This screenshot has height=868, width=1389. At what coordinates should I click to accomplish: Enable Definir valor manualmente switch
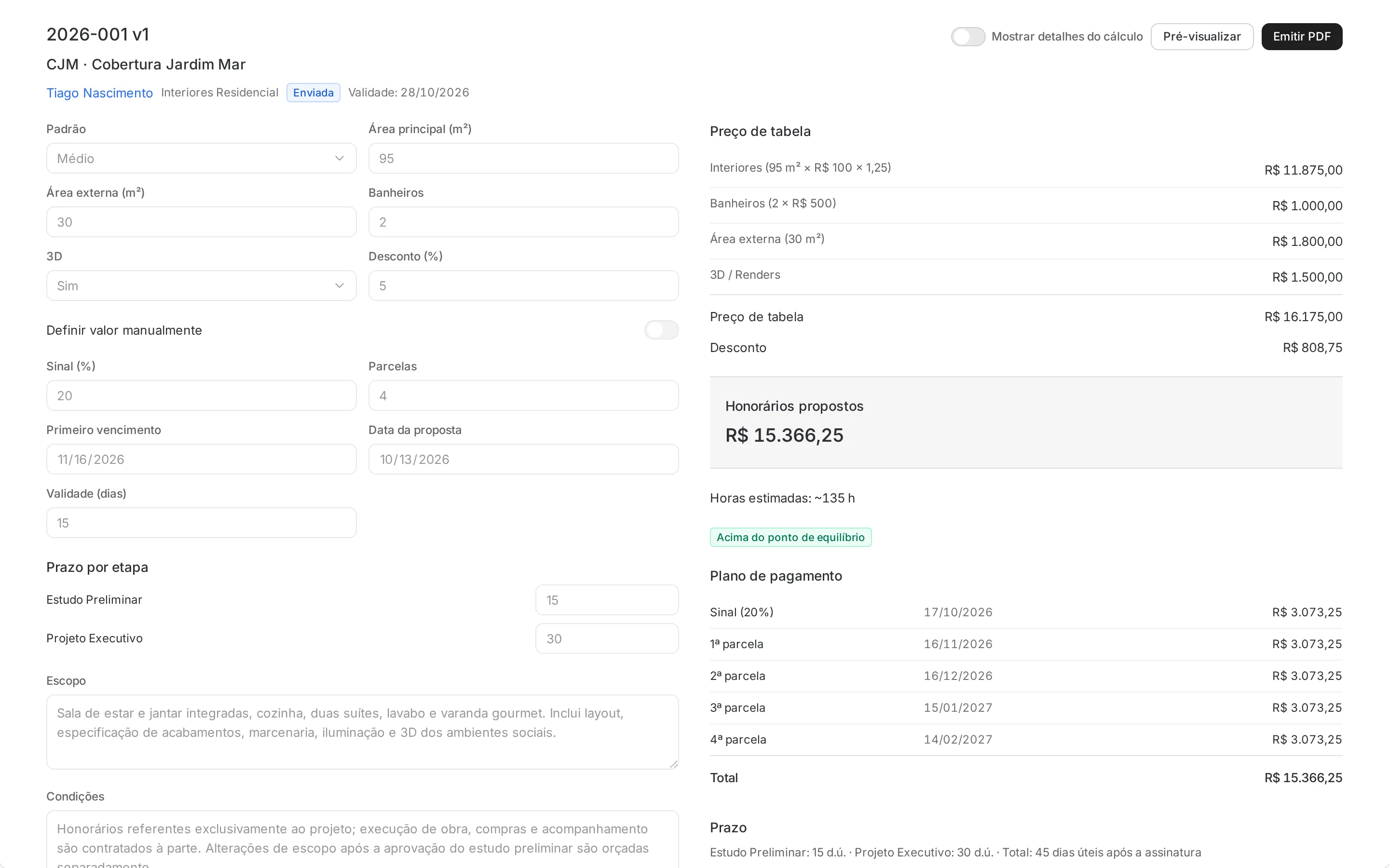pos(661,330)
